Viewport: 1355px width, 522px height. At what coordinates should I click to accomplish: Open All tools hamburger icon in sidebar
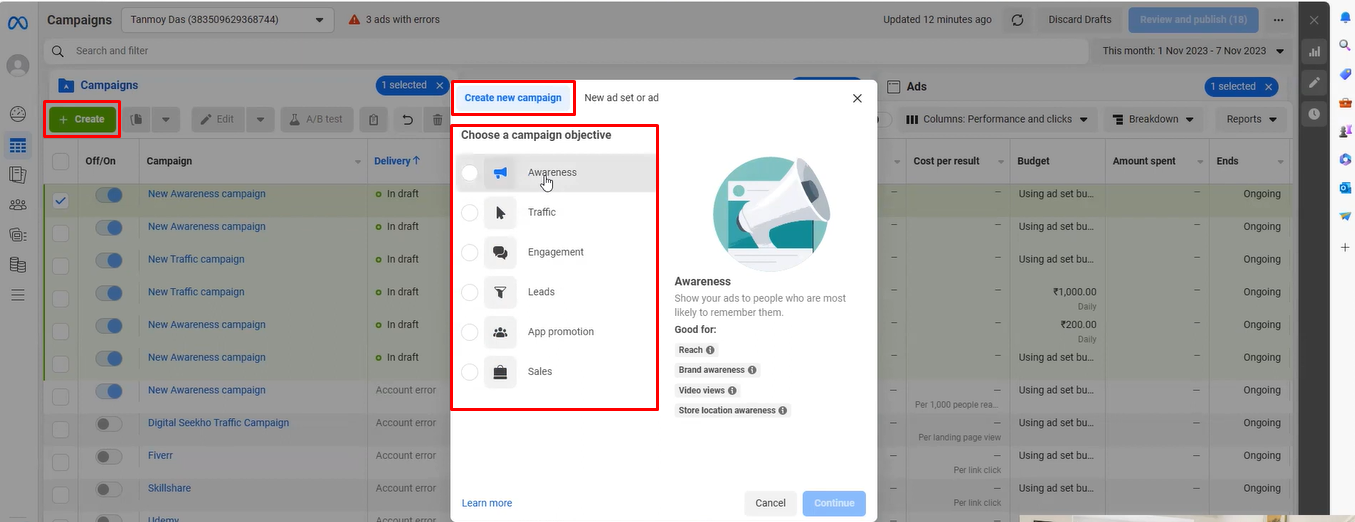click(18, 295)
